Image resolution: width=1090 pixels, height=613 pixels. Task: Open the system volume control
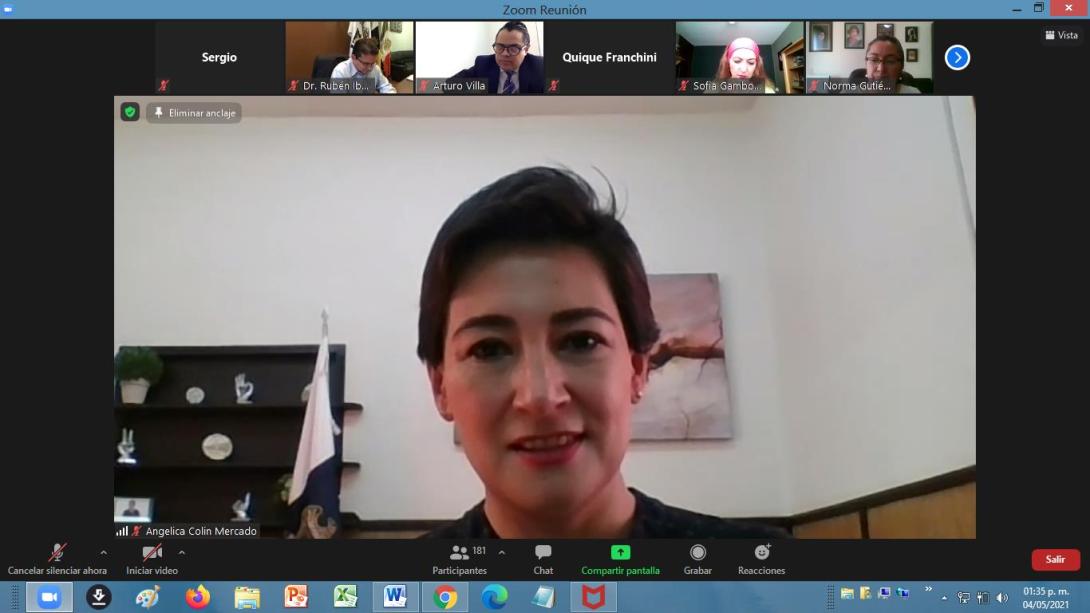(1002, 597)
